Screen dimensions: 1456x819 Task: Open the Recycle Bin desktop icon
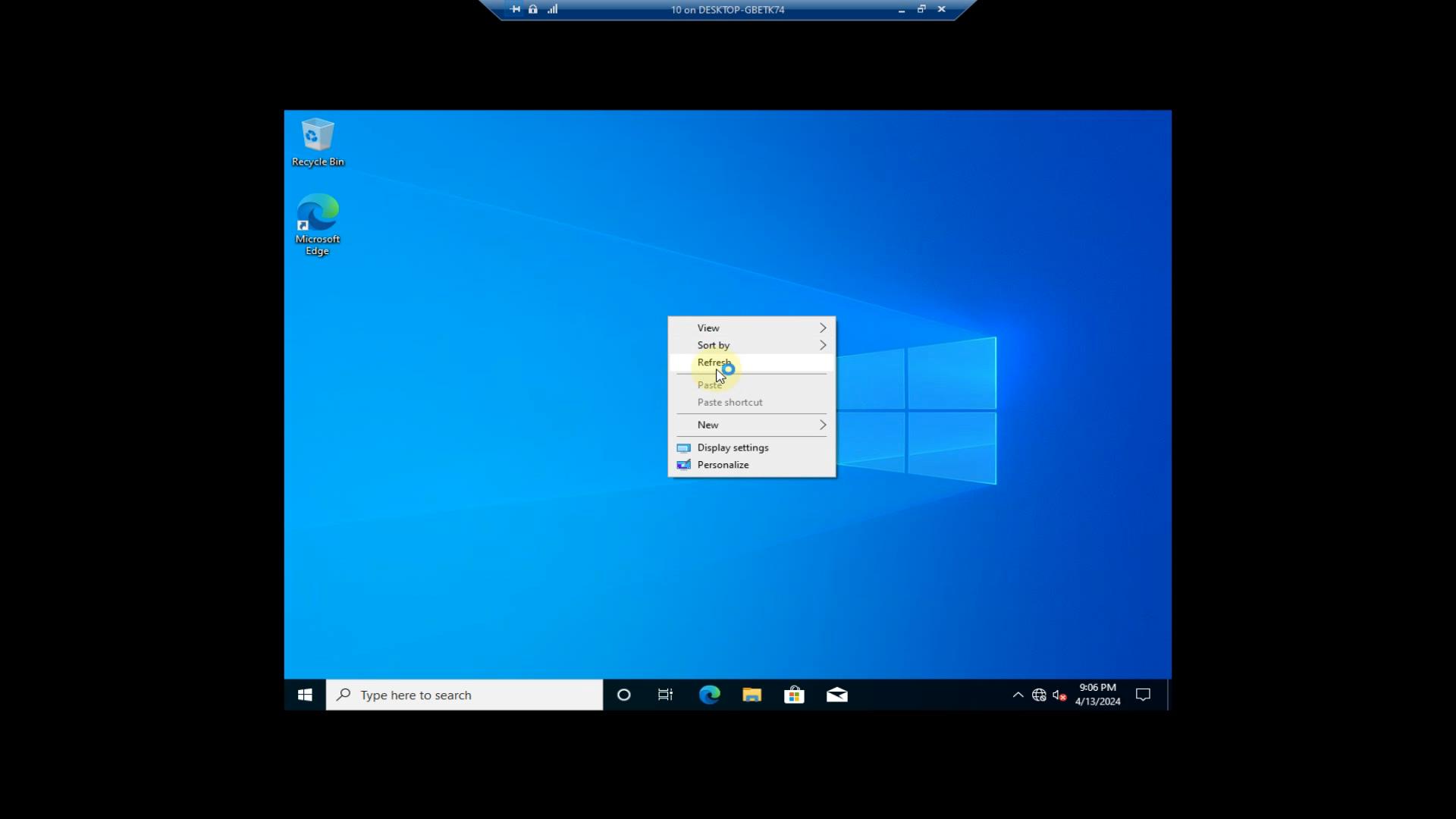coord(318,143)
